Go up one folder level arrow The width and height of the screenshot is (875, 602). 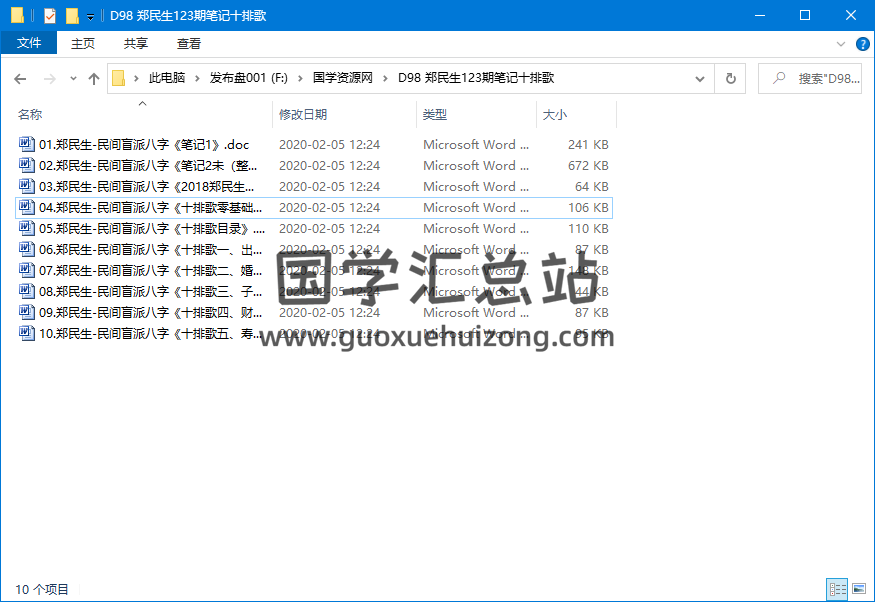[x=94, y=79]
